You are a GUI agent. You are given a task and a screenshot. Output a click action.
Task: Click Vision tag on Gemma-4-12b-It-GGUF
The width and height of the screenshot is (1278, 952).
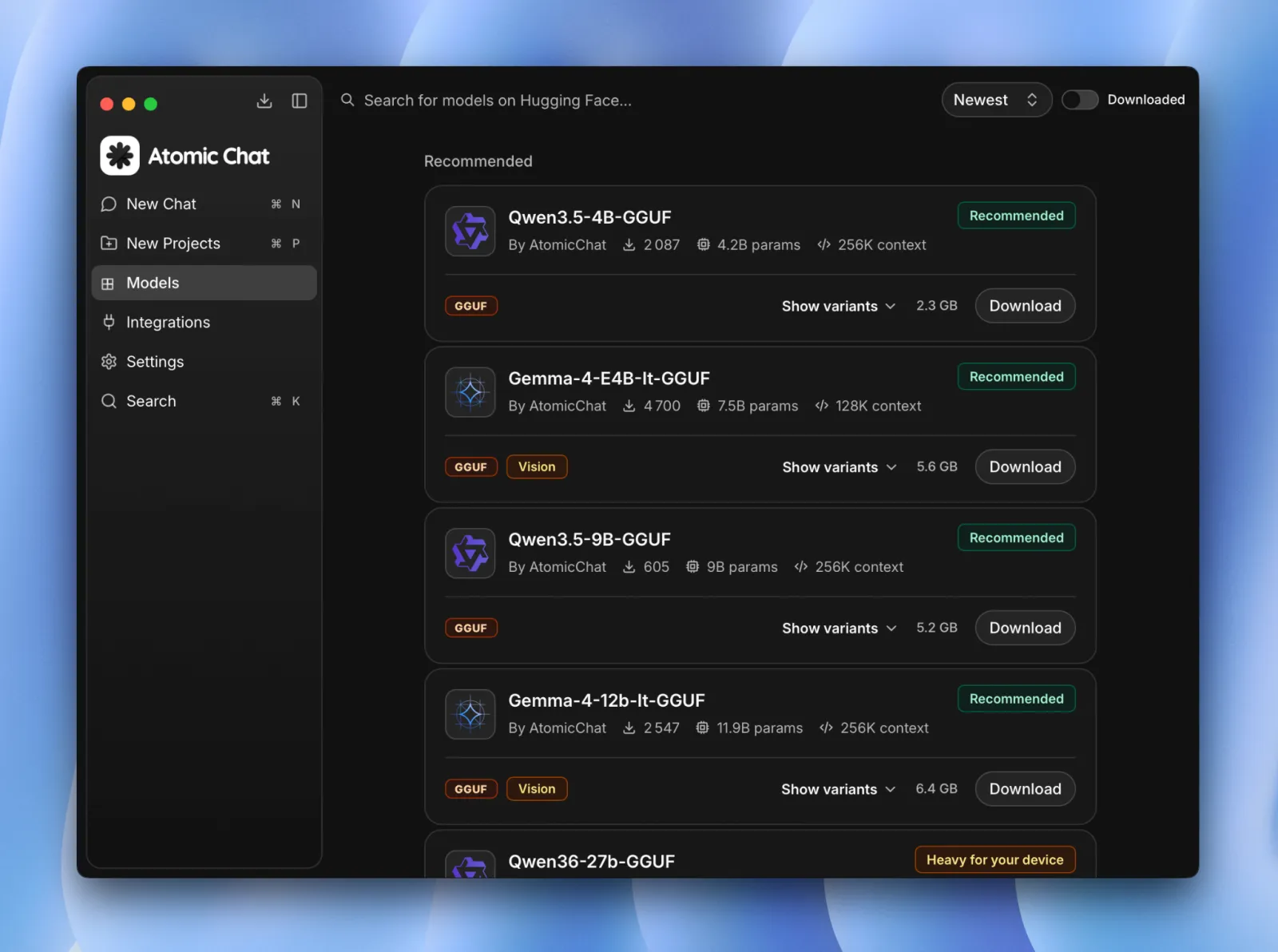coord(537,789)
